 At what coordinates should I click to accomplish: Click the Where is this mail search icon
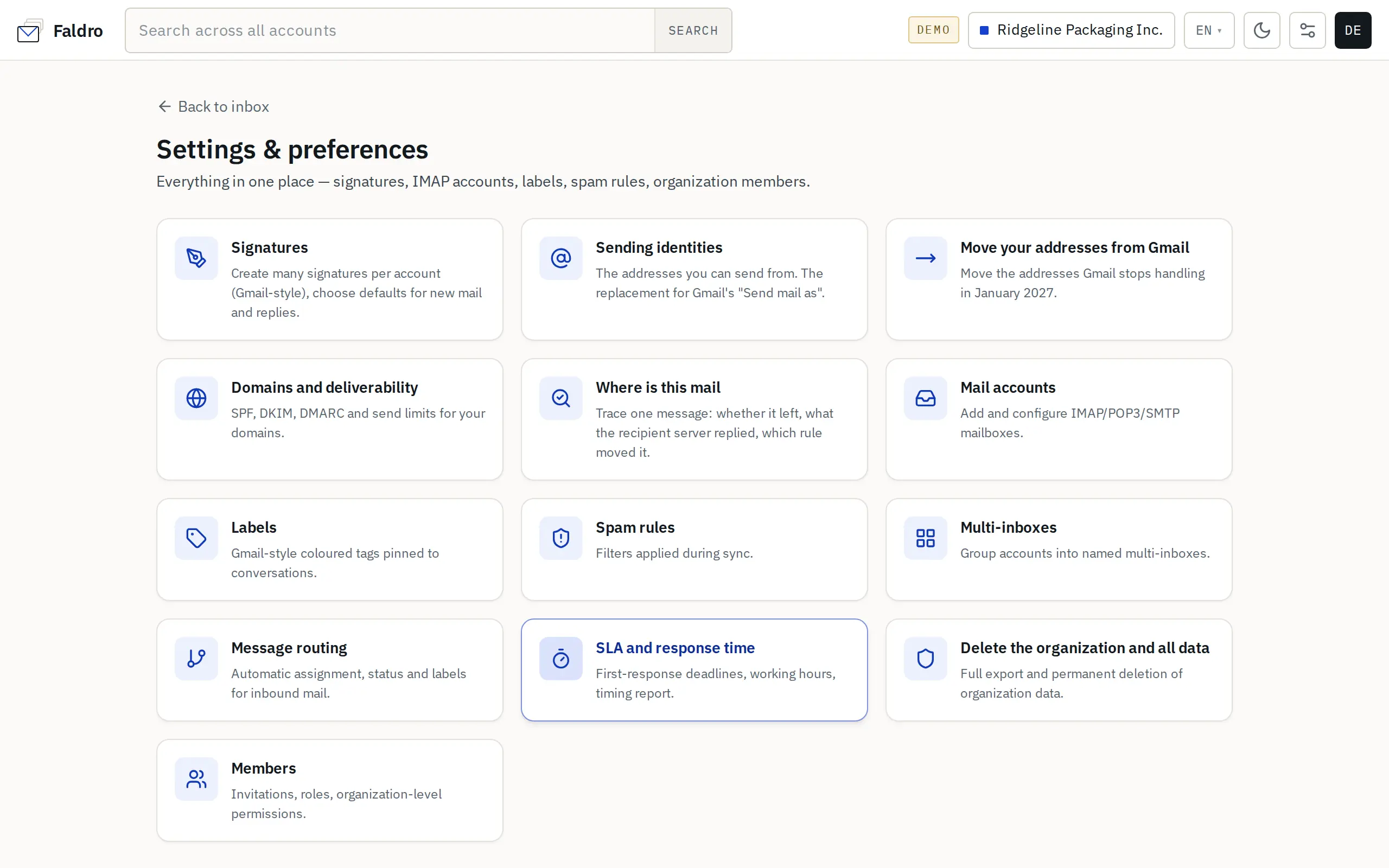tap(561, 398)
